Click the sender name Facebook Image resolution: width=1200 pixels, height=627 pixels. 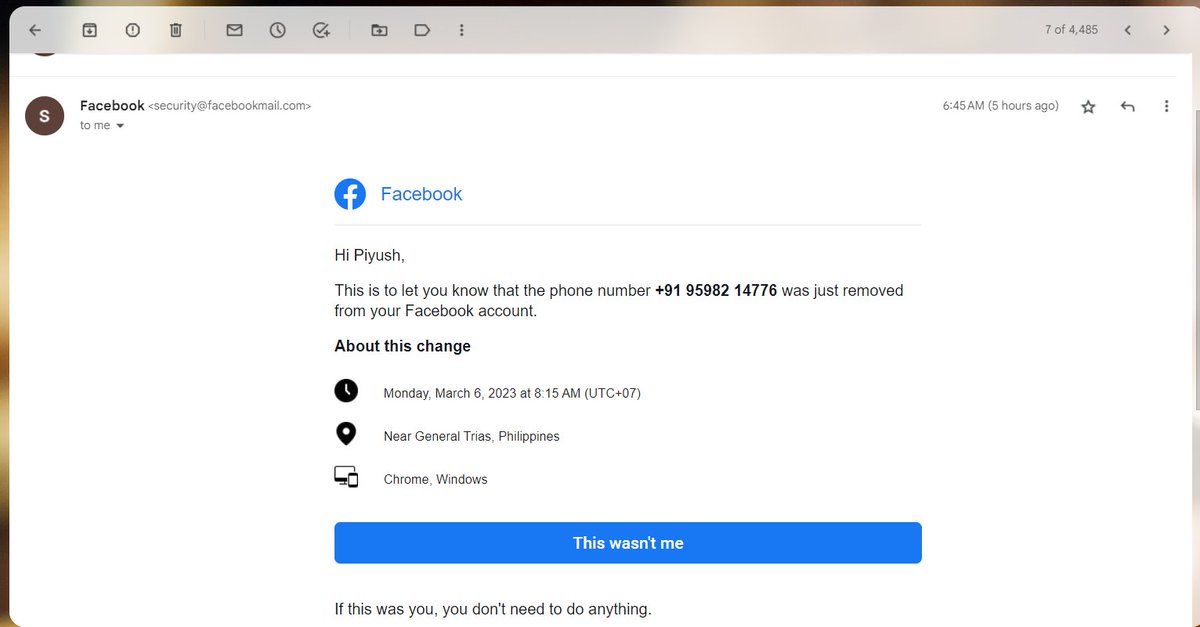[112, 105]
